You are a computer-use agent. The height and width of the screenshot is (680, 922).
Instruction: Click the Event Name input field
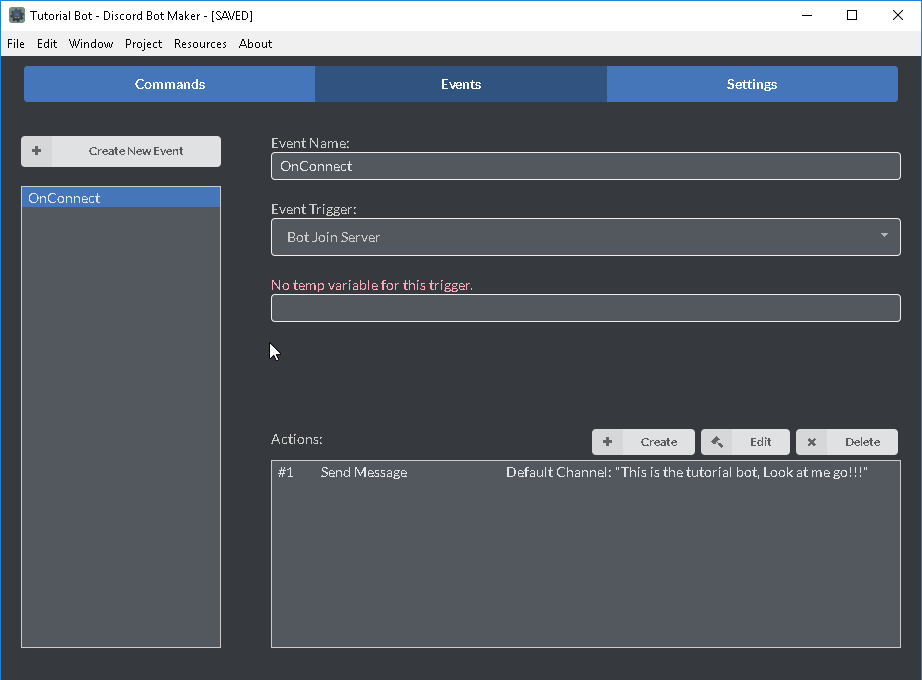point(585,166)
